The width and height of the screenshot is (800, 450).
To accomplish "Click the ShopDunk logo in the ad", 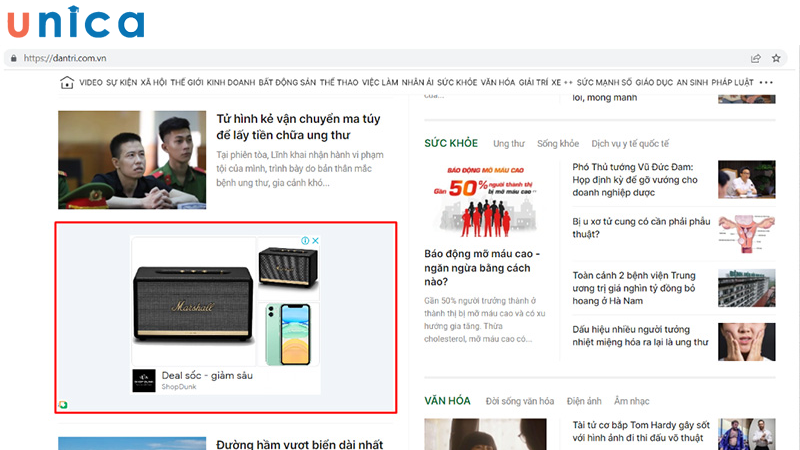I will [144, 381].
